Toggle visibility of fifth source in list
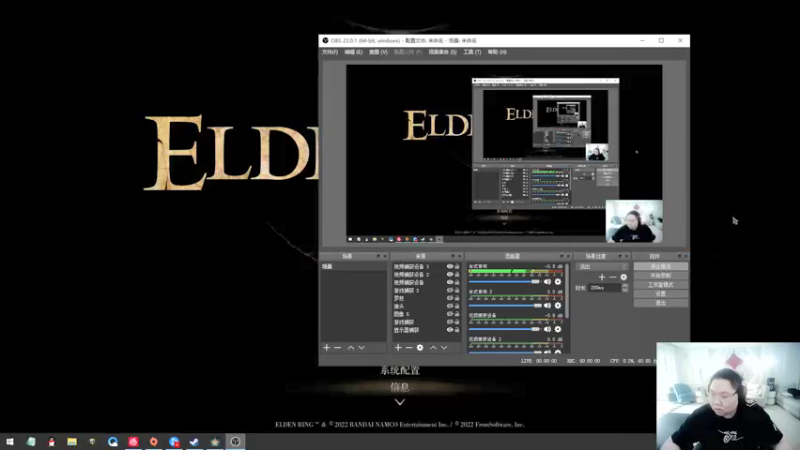The height and width of the screenshot is (450, 800). (449, 298)
